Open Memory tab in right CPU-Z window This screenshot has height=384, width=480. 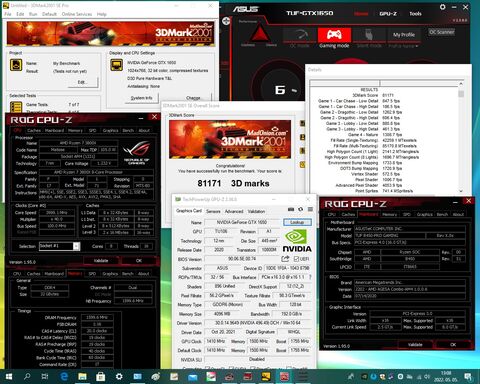pos(389,214)
